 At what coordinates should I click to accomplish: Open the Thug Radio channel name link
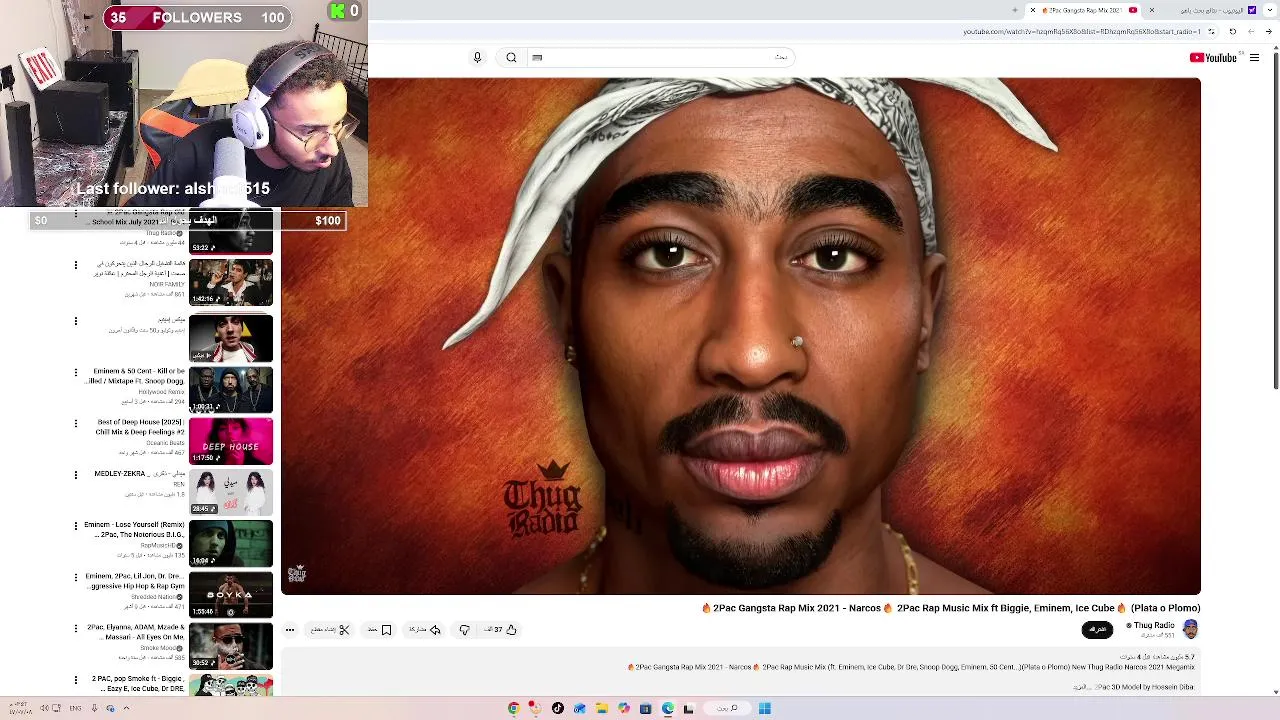1154,625
